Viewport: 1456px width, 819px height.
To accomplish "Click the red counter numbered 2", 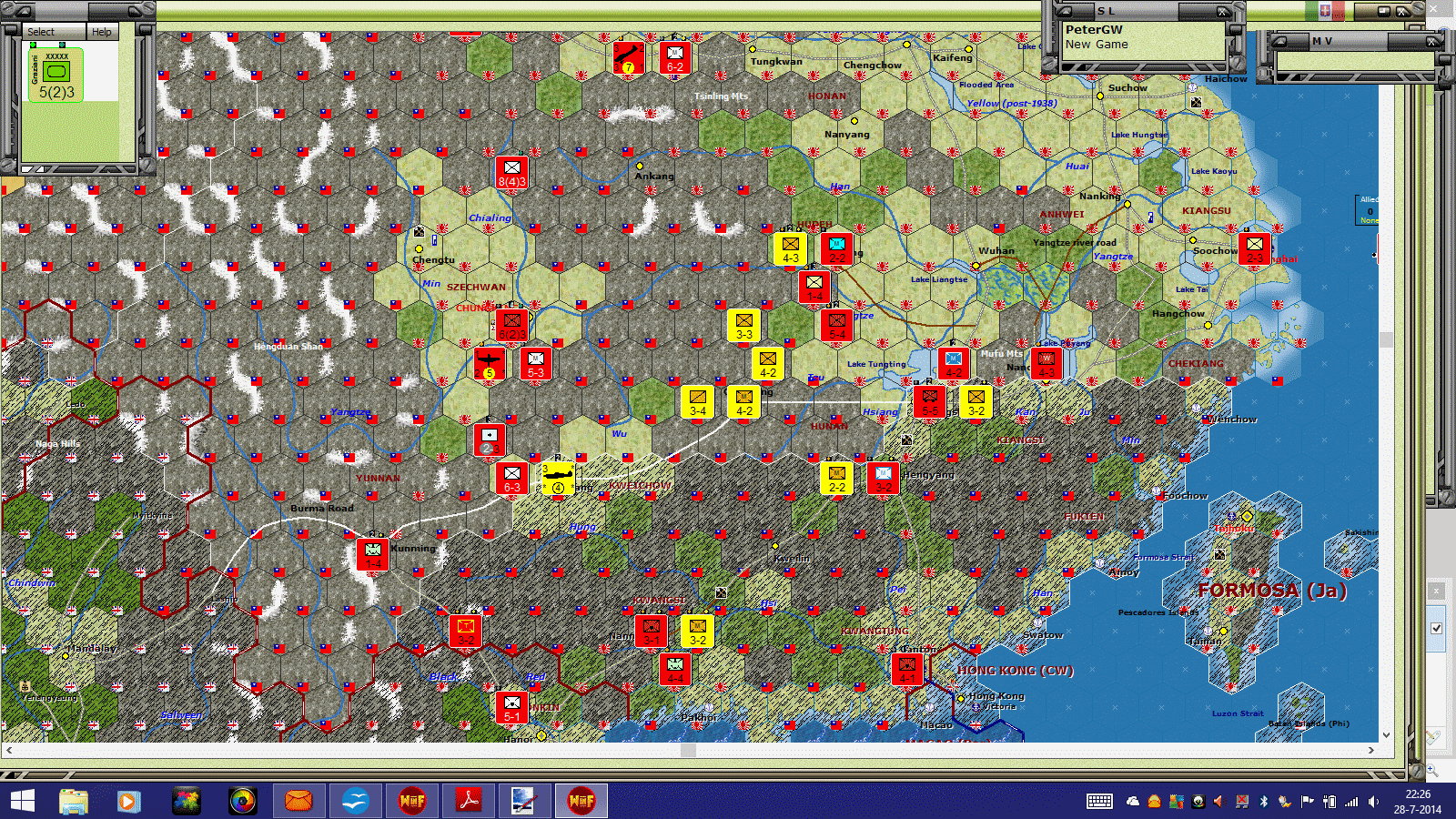I will coord(489,440).
